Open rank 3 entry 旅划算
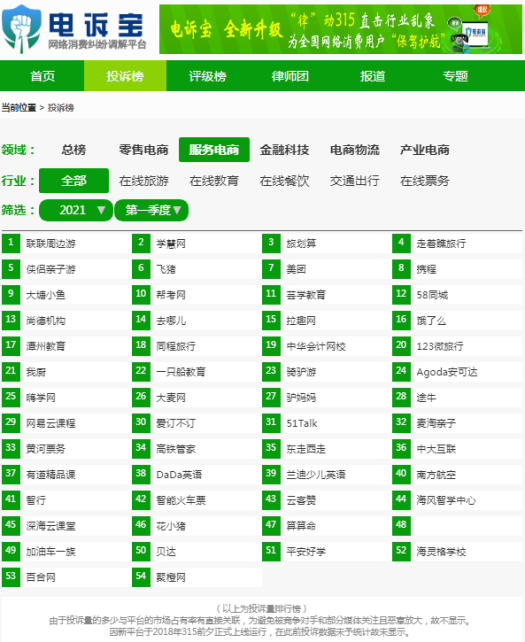 pyautogui.click(x=301, y=244)
